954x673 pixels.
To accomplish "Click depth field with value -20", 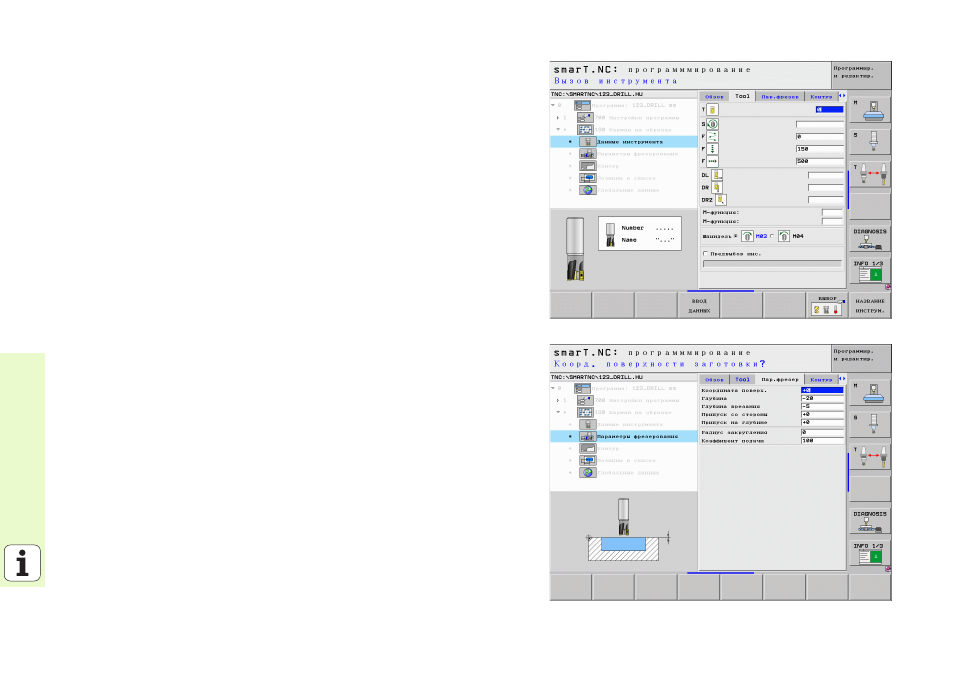I will pos(823,398).
